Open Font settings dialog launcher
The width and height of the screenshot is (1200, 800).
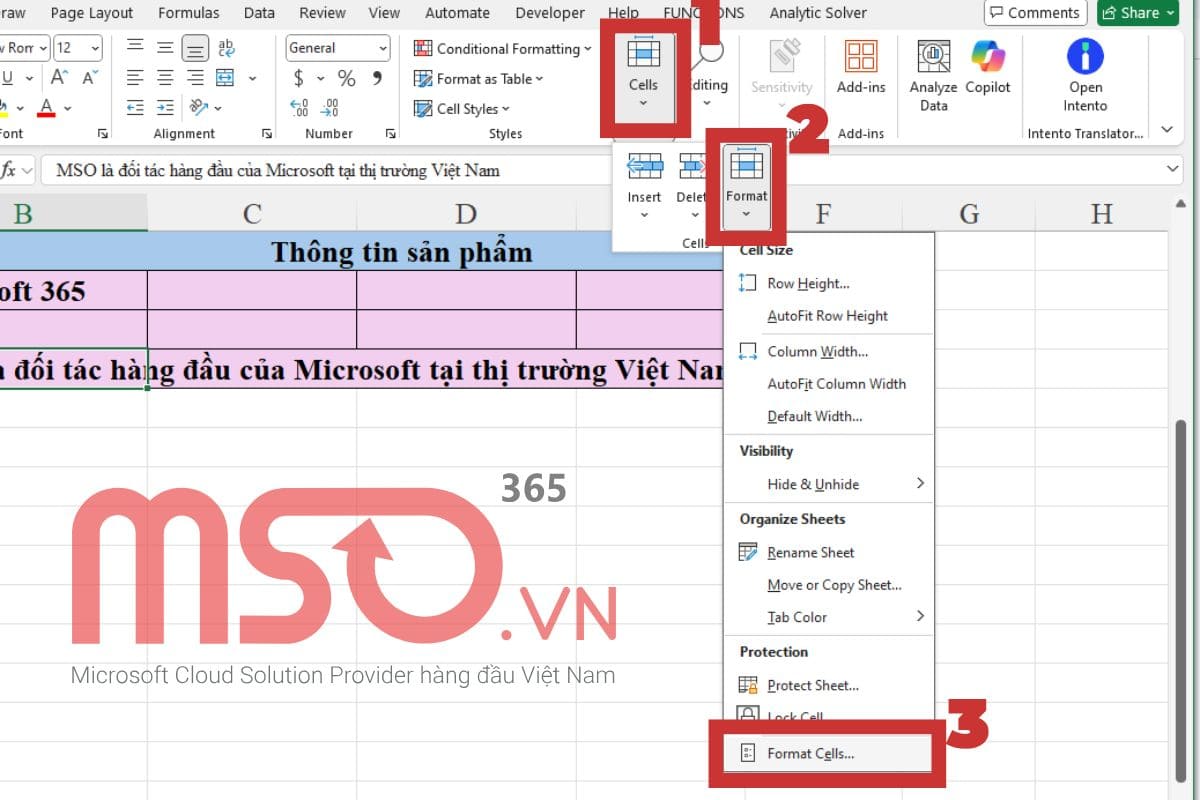(102, 133)
